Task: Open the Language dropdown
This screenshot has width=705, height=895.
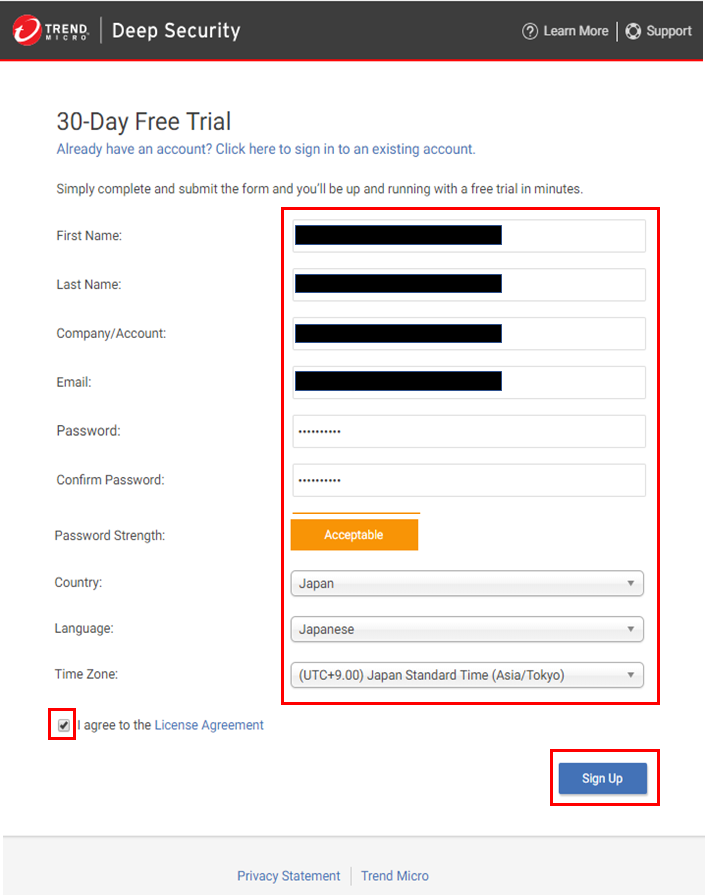Action: pos(467,629)
